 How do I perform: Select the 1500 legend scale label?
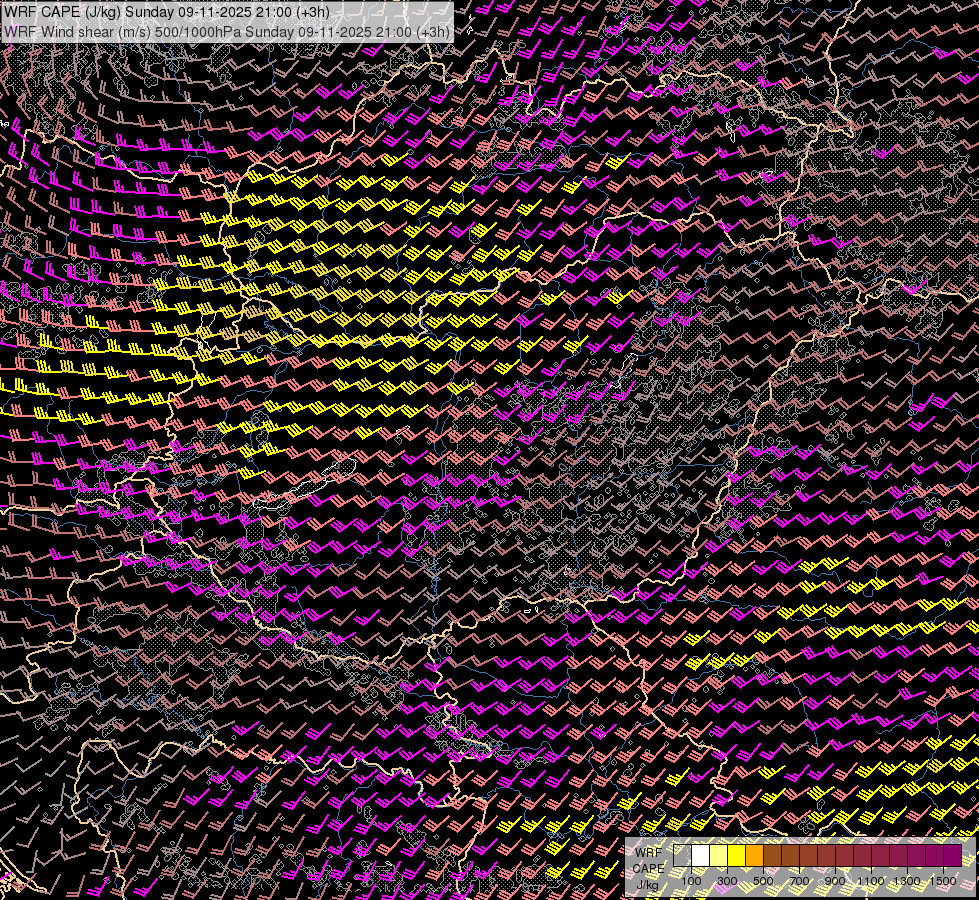(x=942, y=880)
